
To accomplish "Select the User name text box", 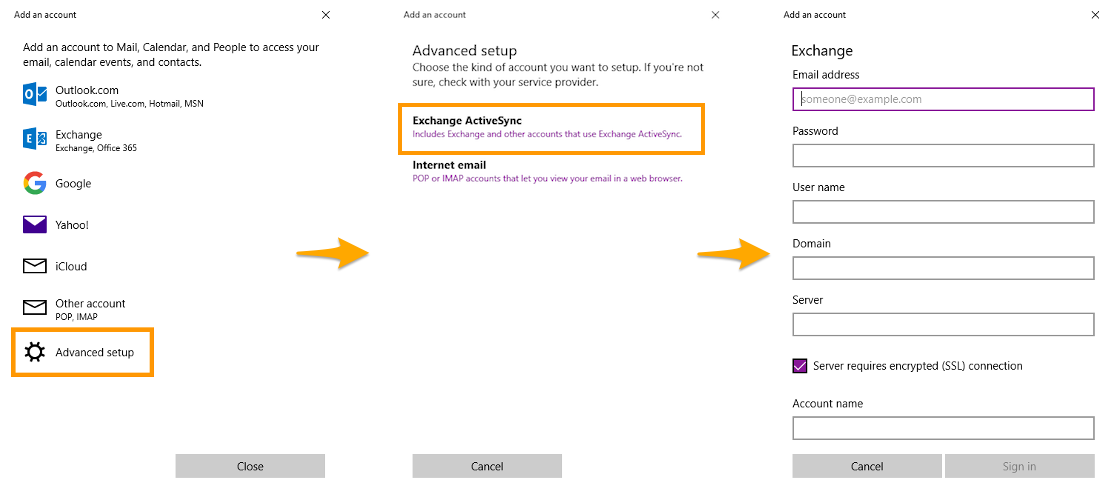I will (x=943, y=212).
